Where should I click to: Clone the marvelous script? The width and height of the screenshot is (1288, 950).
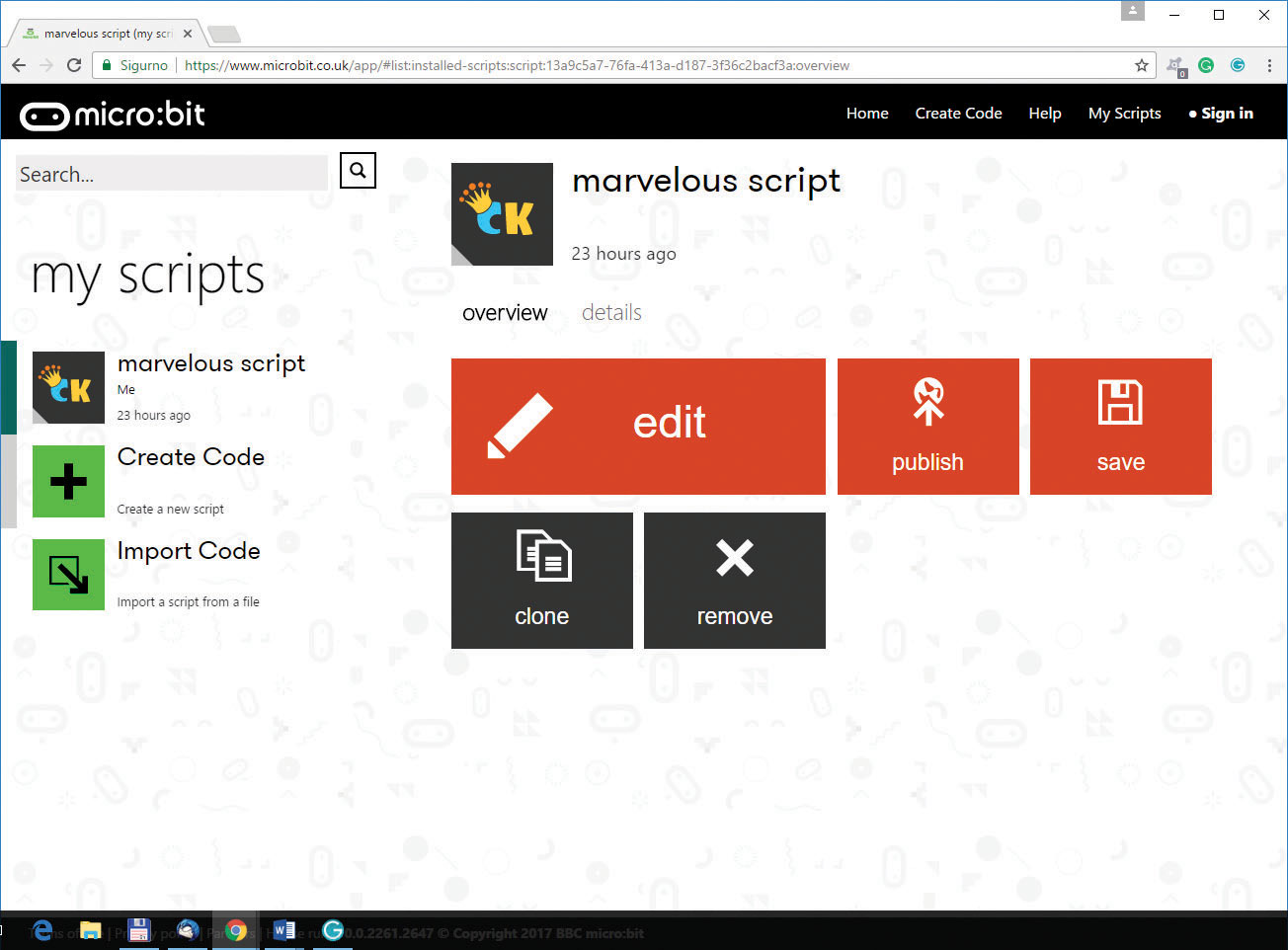[541, 580]
